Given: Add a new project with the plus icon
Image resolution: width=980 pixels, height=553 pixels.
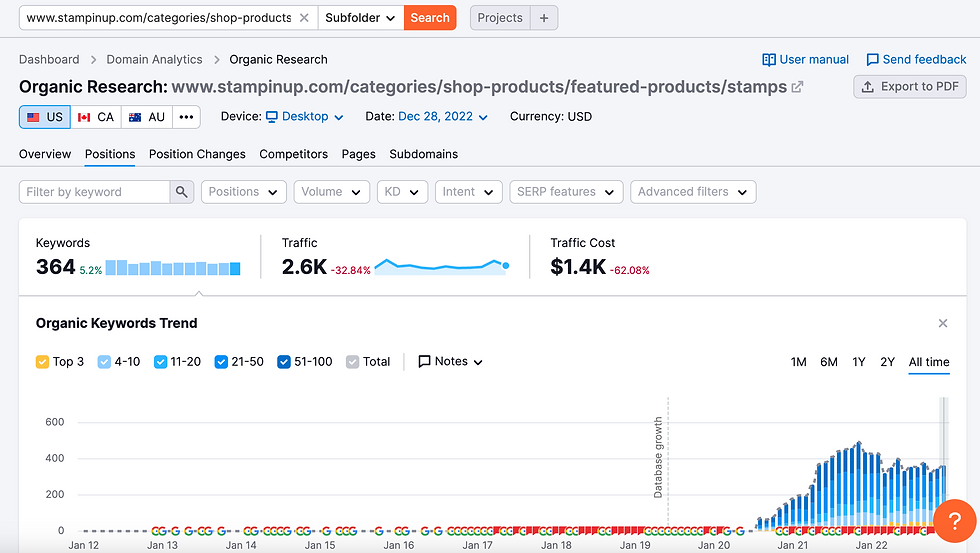Looking at the screenshot, I should coord(544,17).
